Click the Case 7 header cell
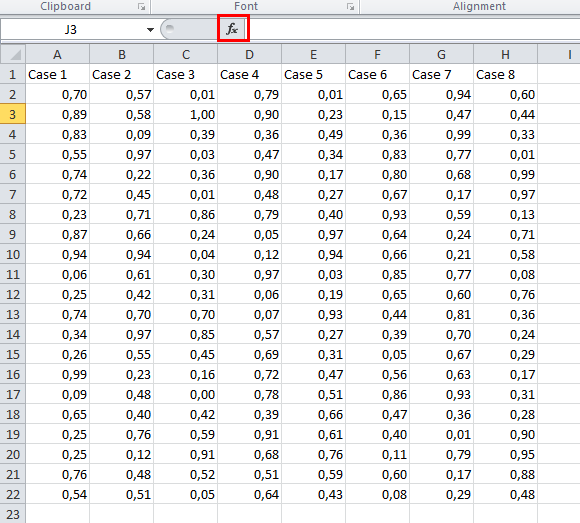 point(442,74)
